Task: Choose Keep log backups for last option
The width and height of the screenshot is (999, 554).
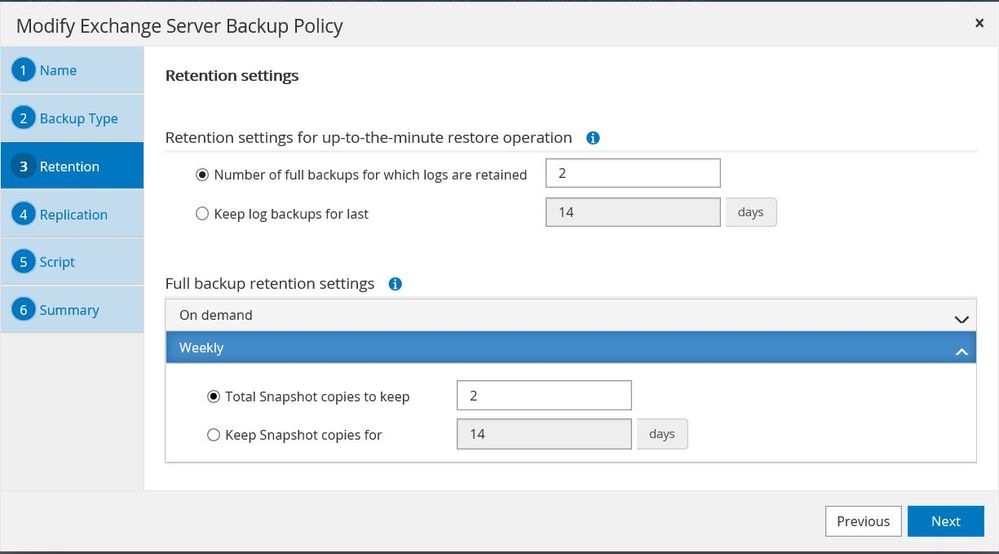Action: click(203, 213)
